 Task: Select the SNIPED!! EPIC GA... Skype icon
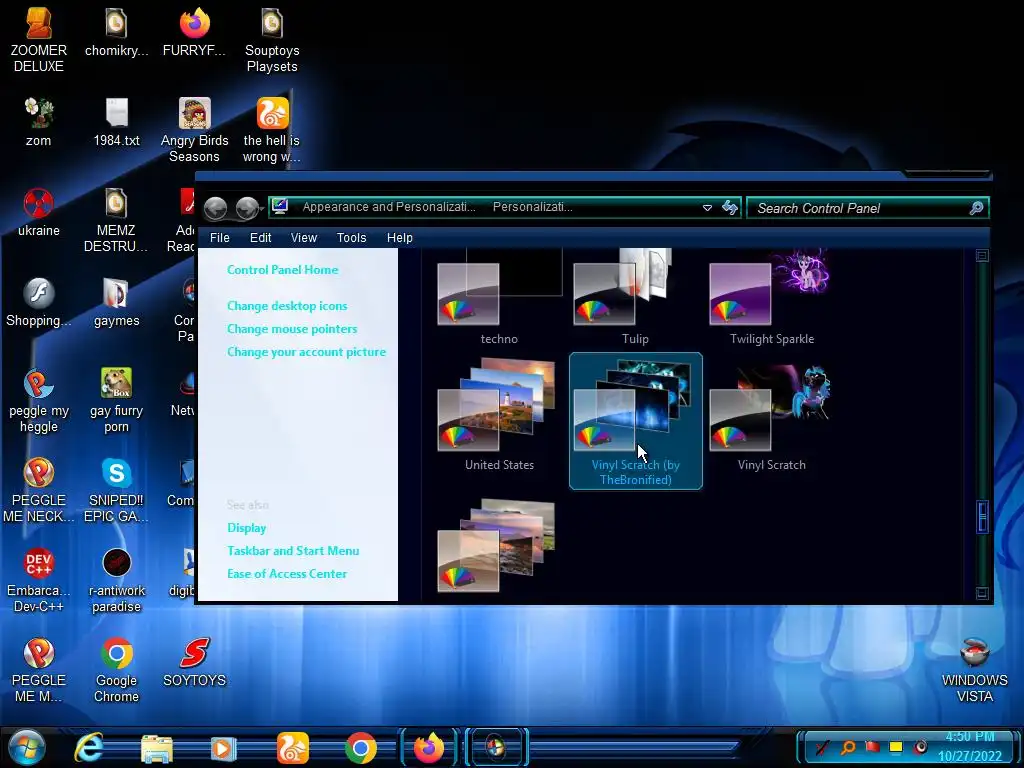(x=116, y=490)
